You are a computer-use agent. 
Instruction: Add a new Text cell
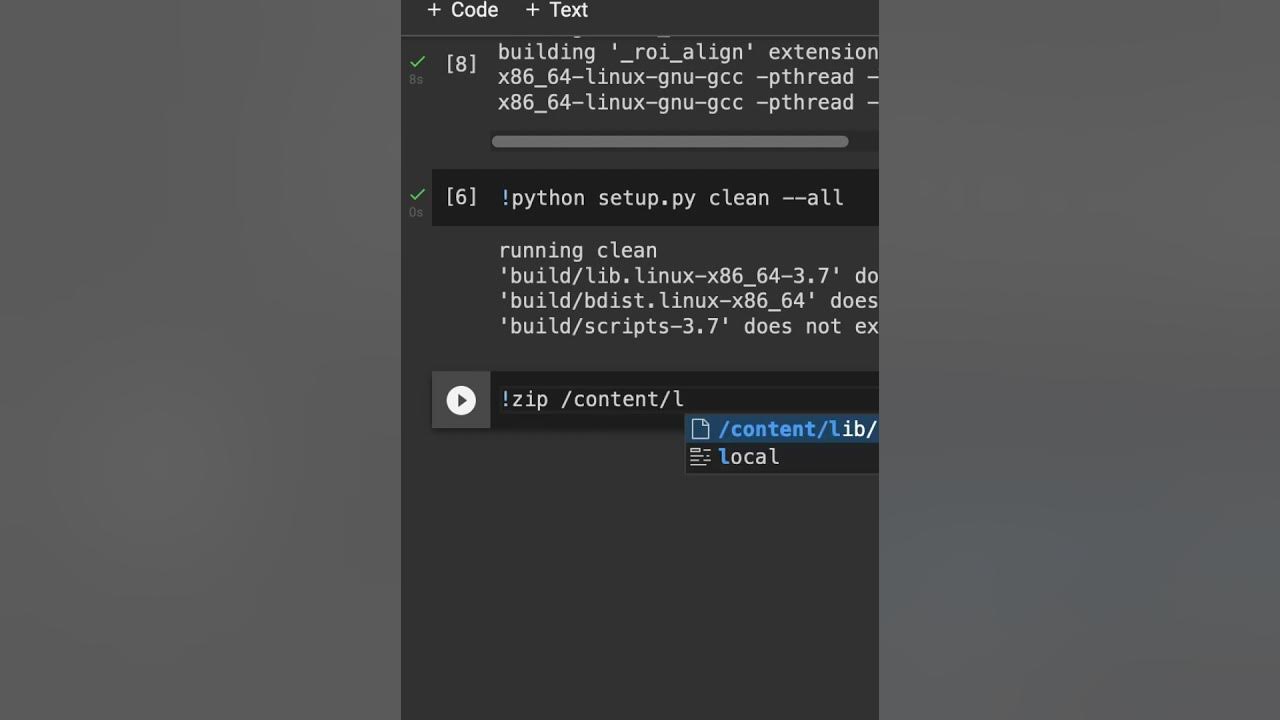point(557,10)
